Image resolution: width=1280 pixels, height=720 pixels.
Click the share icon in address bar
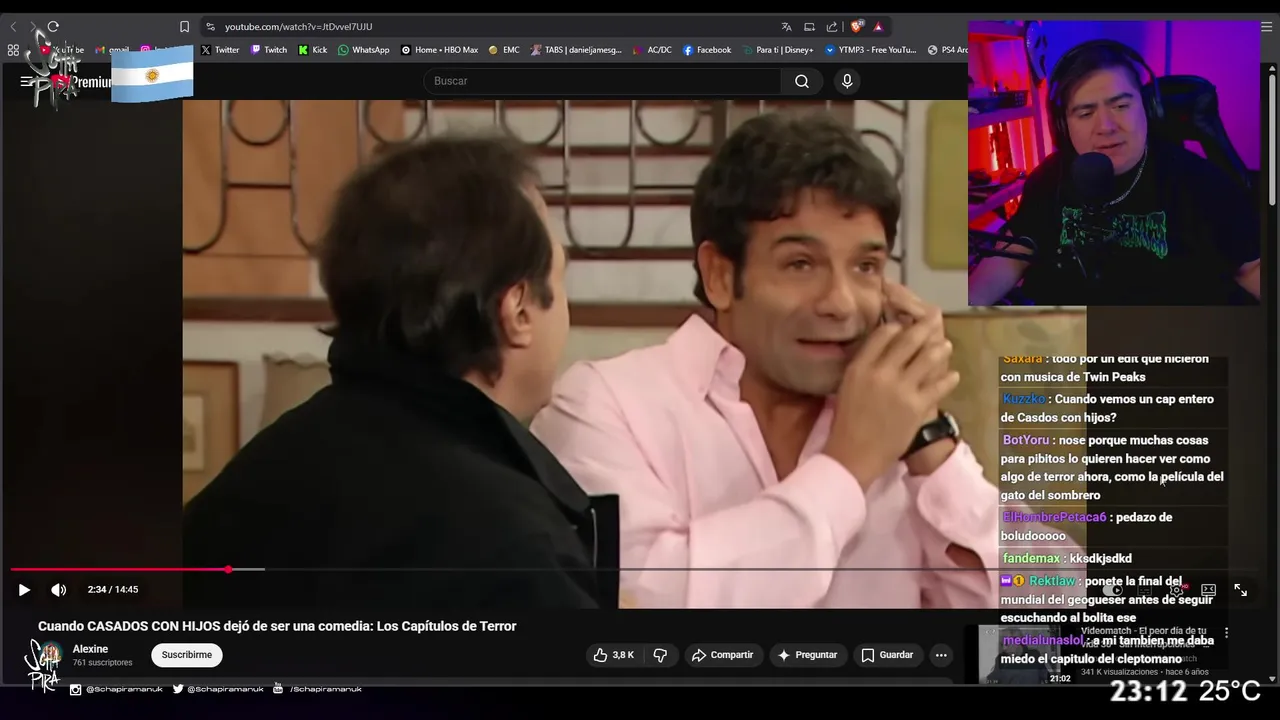tap(832, 27)
